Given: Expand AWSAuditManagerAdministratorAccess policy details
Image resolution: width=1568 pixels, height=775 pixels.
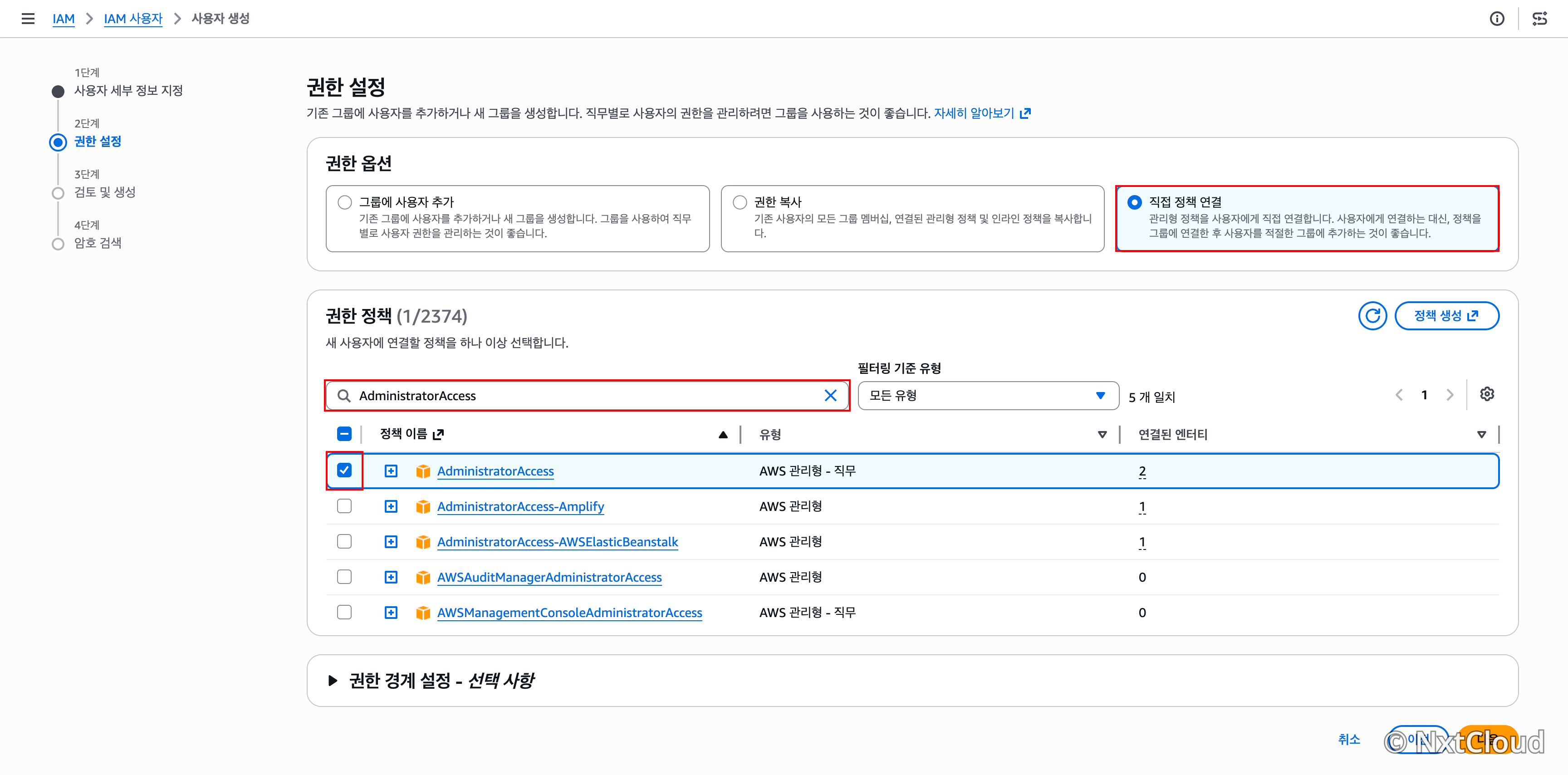Looking at the screenshot, I should coord(391,577).
